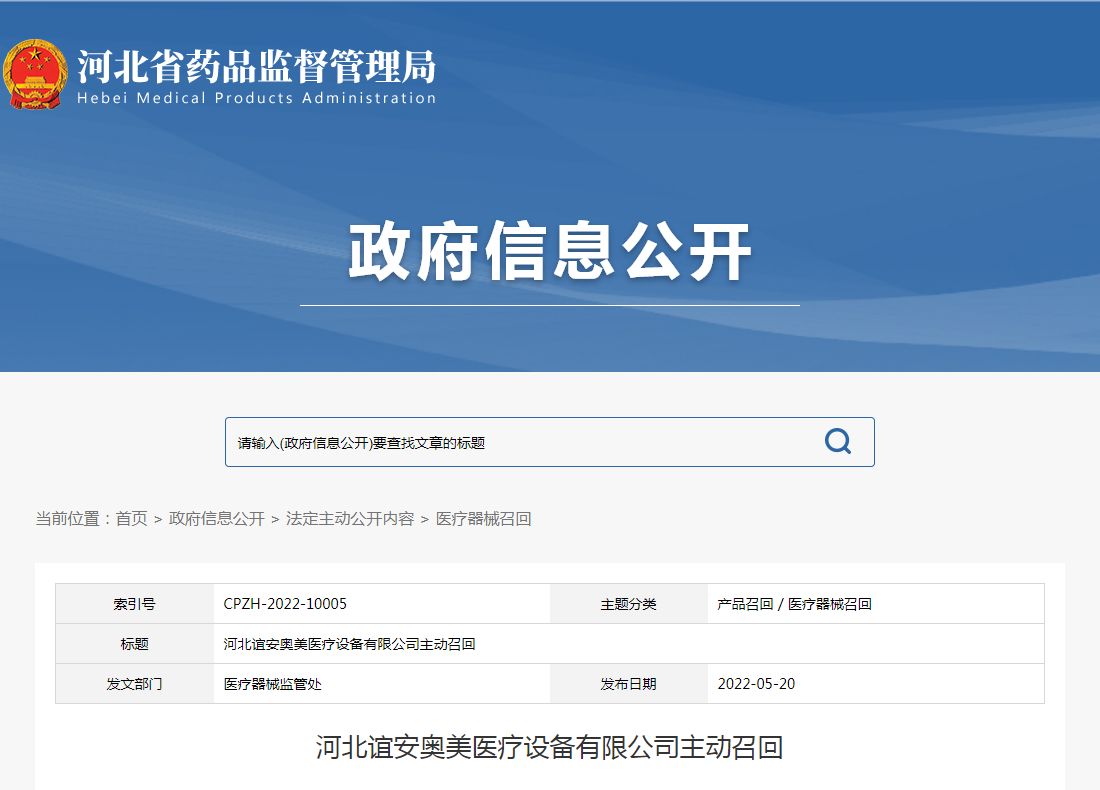Select the publish date 2022-05-20

pyautogui.click(x=756, y=684)
